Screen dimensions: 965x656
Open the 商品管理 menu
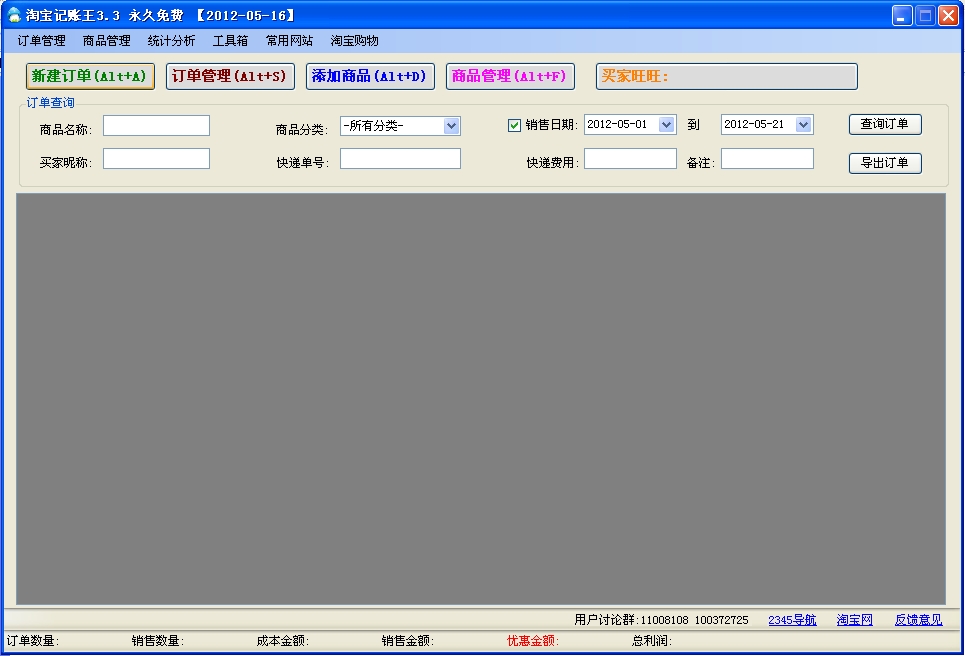(106, 41)
